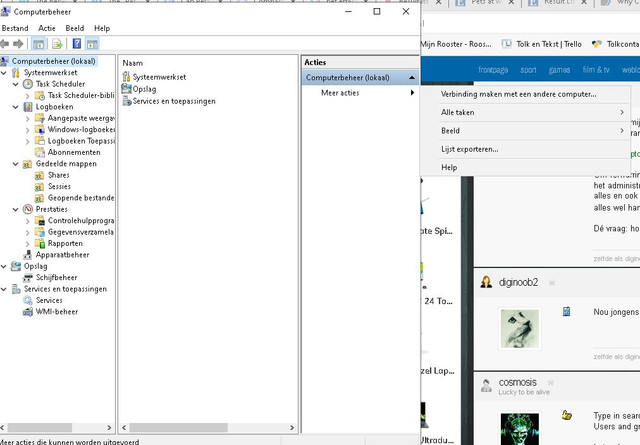Open the Beeld menu in menu bar

(x=75, y=28)
